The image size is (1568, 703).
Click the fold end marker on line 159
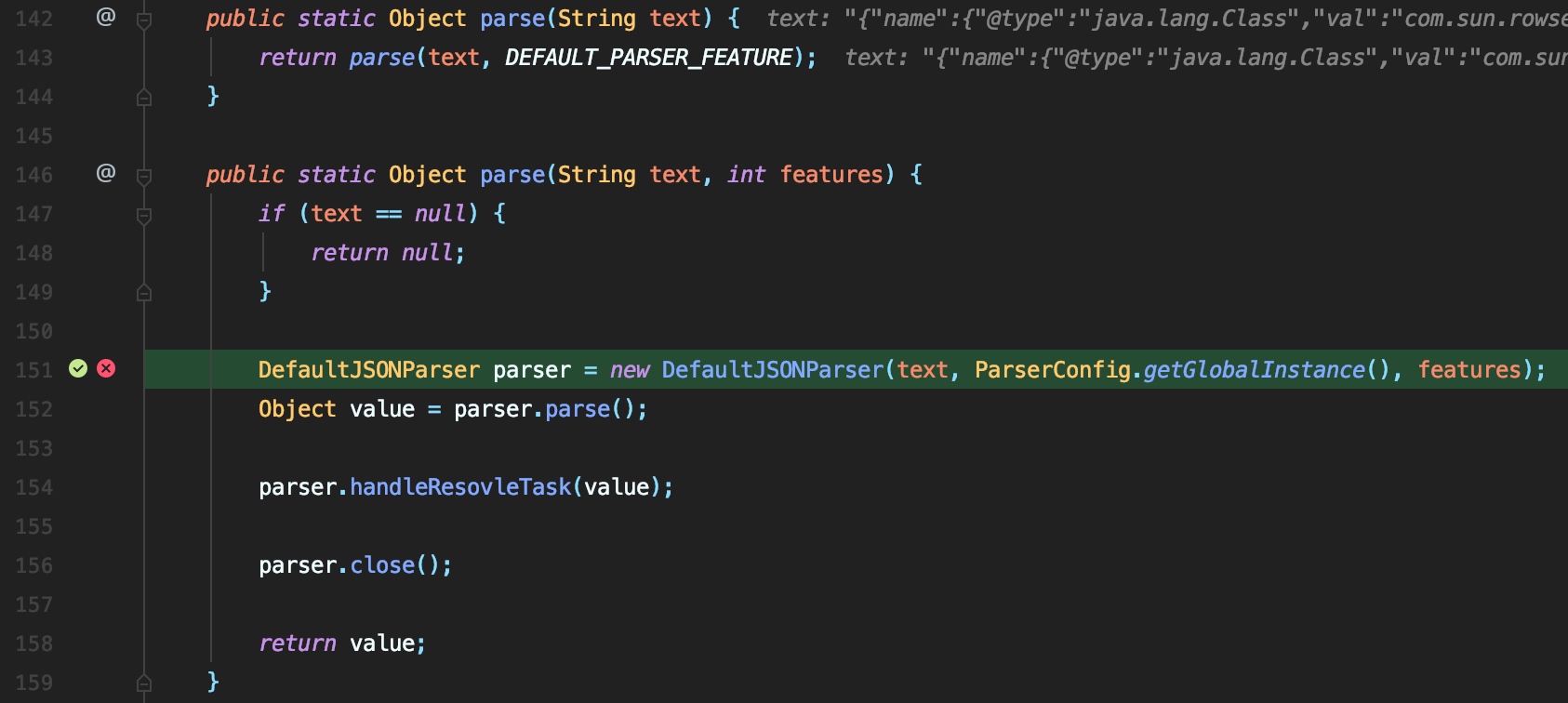pos(144,683)
